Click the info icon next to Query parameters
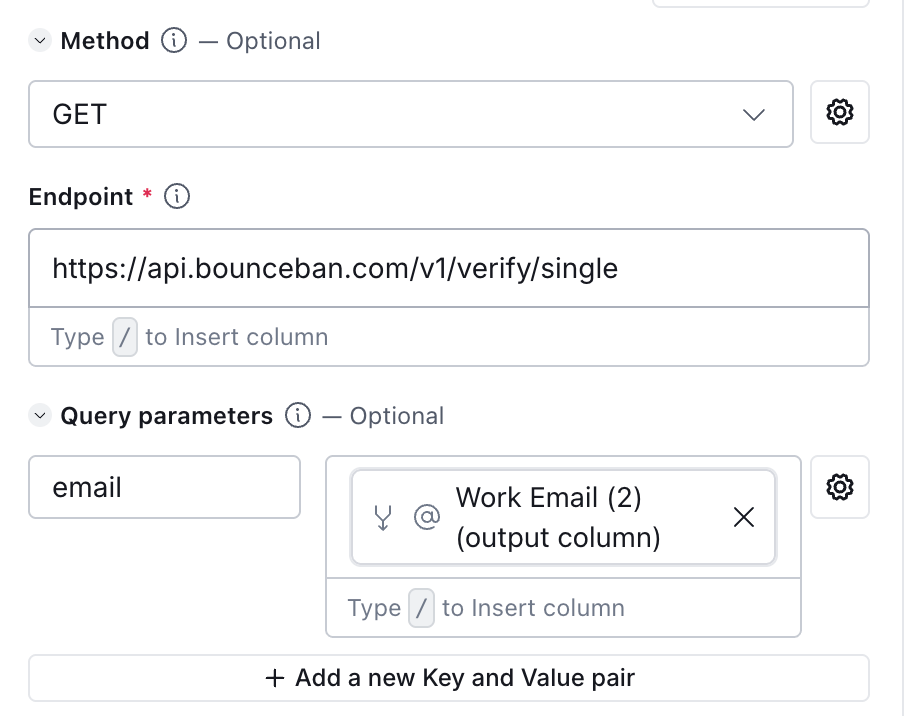 (298, 416)
